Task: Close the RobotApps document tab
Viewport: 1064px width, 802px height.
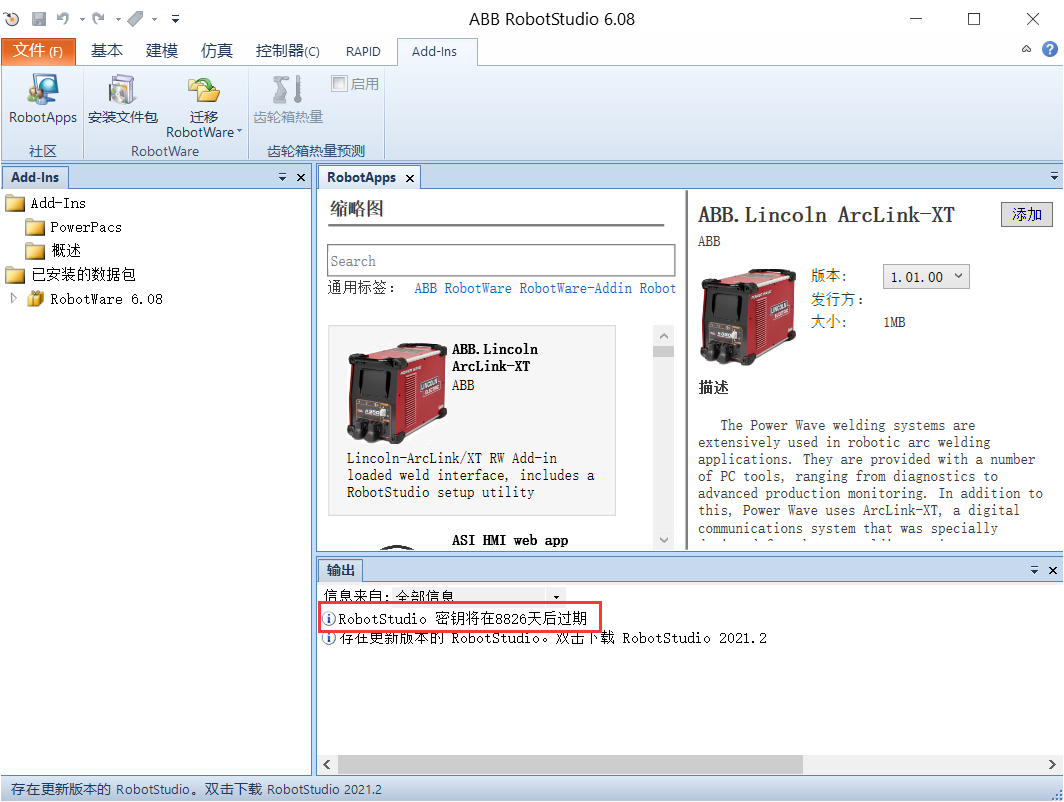Action: 410,178
